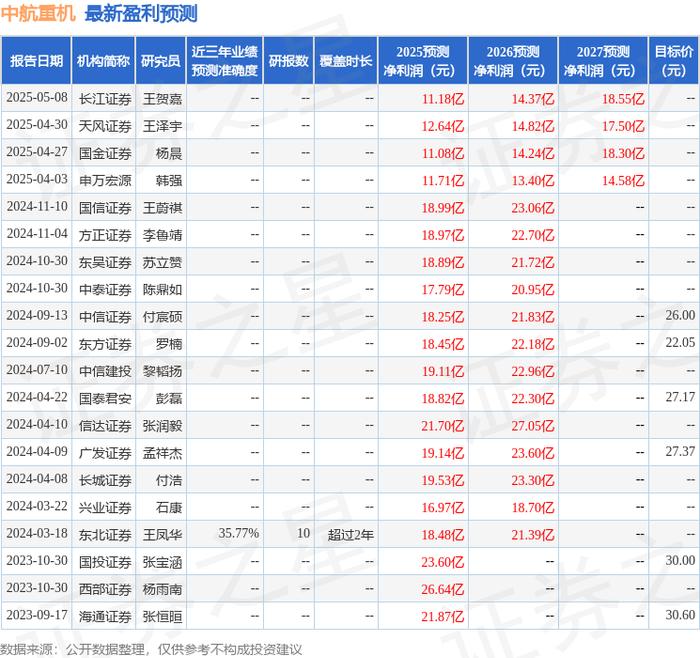The width and height of the screenshot is (700, 658).
Task: Click the 超过2年 coverage duration
Action: 350,534
